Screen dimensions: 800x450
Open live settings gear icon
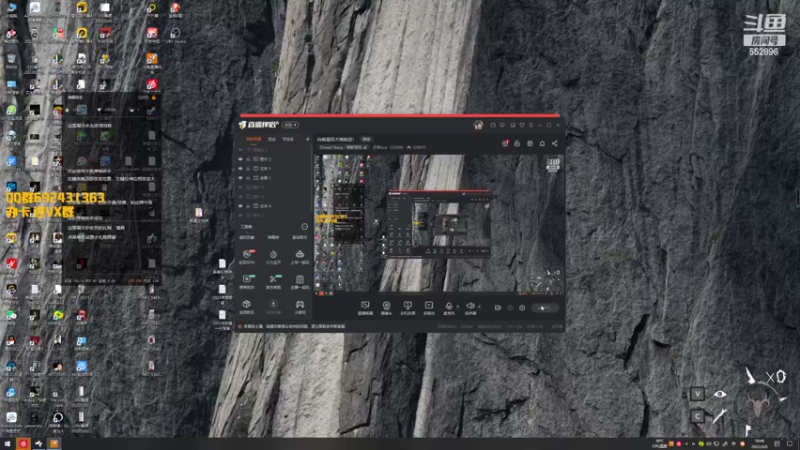click(522, 308)
